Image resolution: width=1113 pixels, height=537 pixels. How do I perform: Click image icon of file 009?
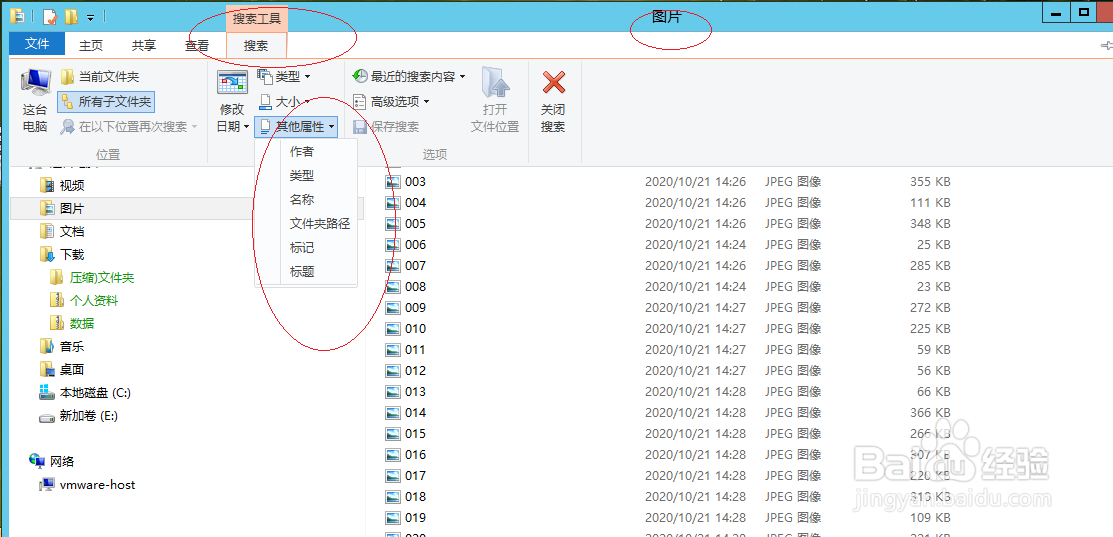click(393, 308)
